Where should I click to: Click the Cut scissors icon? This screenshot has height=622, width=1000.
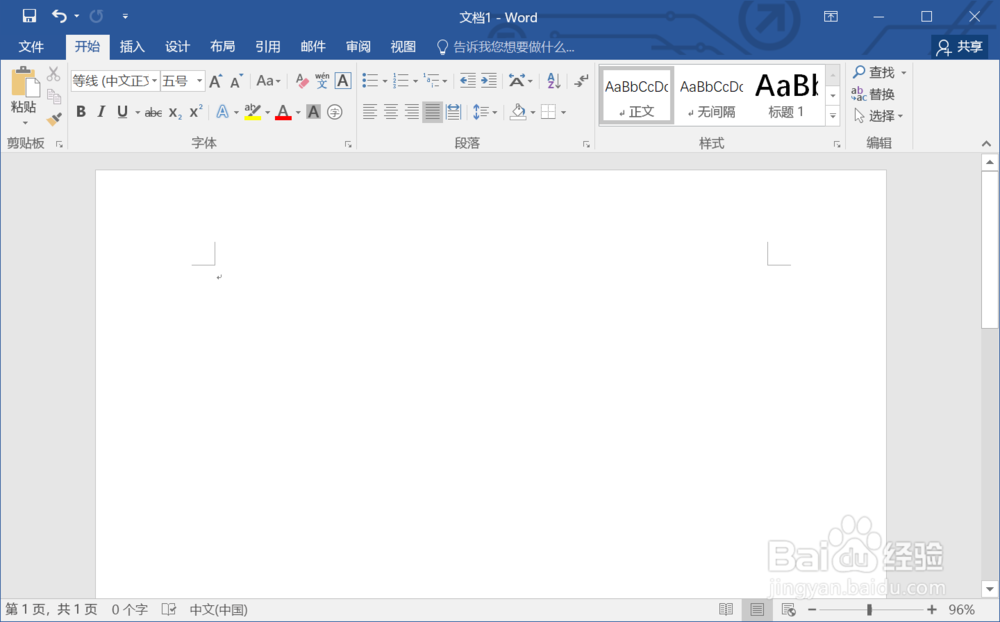tap(54, 74)
